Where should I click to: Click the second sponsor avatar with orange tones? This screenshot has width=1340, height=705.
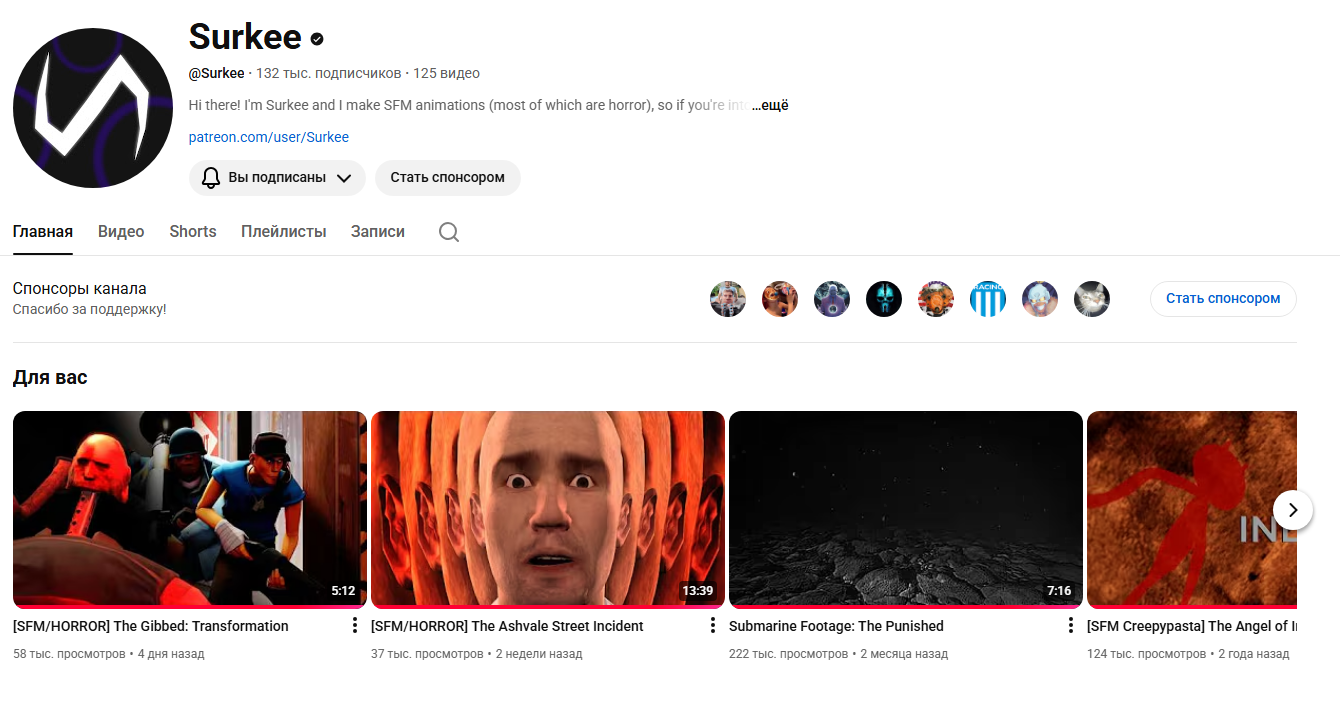click(780, 299)
